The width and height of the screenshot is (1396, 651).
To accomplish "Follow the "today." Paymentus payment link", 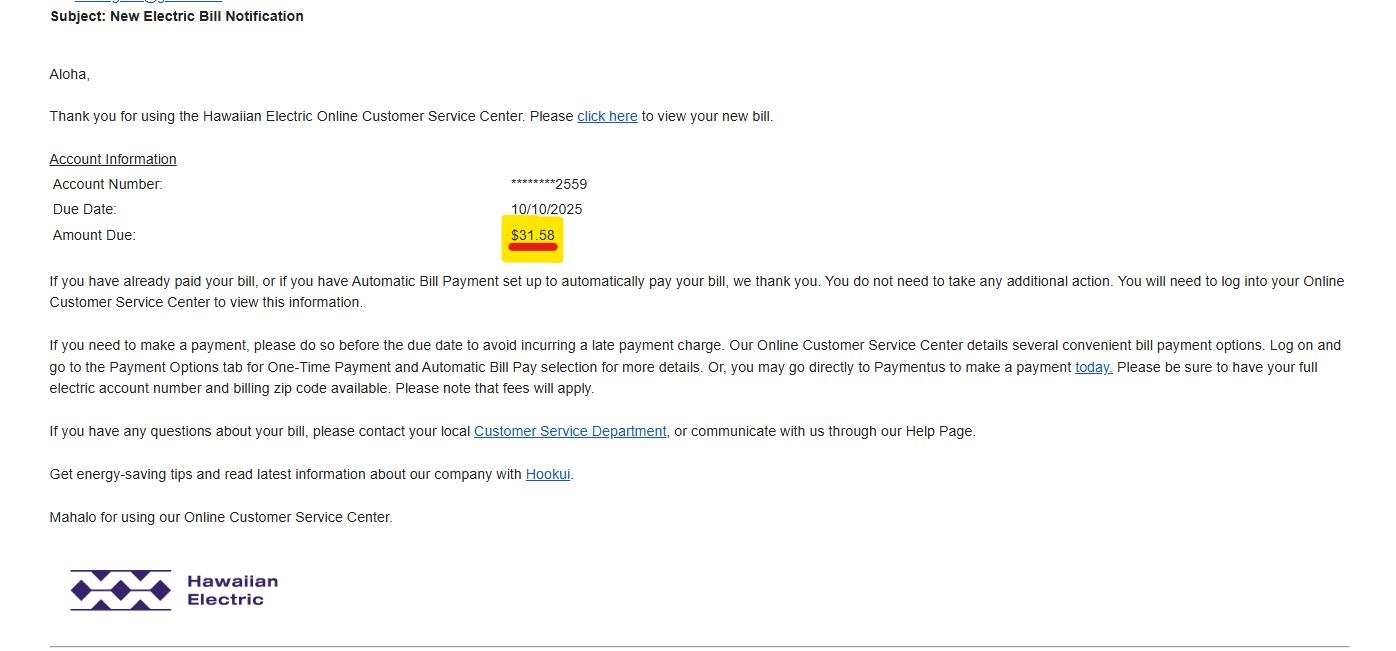I will [x=1093, y=367].
